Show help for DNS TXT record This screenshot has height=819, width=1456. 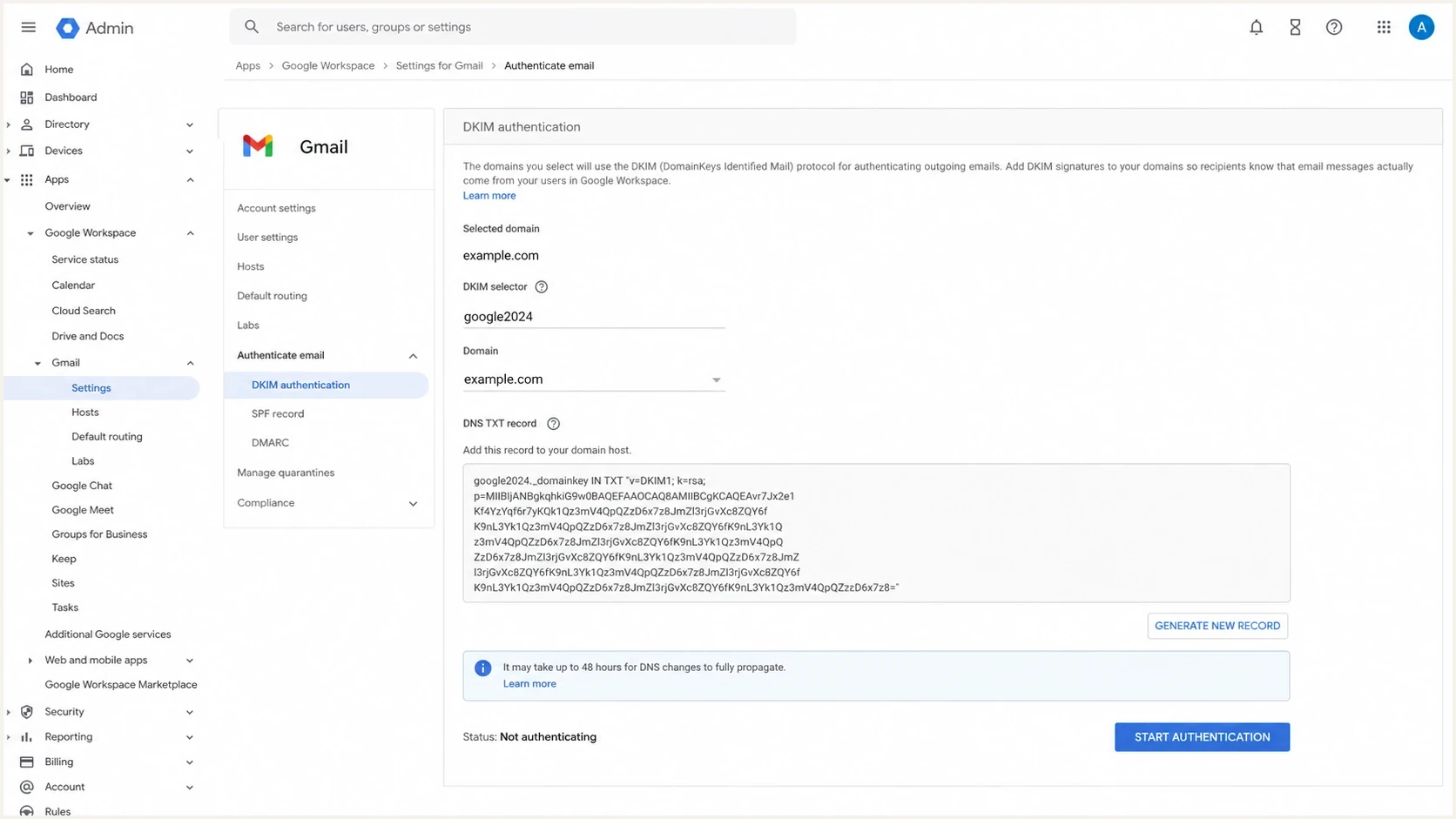553,424
